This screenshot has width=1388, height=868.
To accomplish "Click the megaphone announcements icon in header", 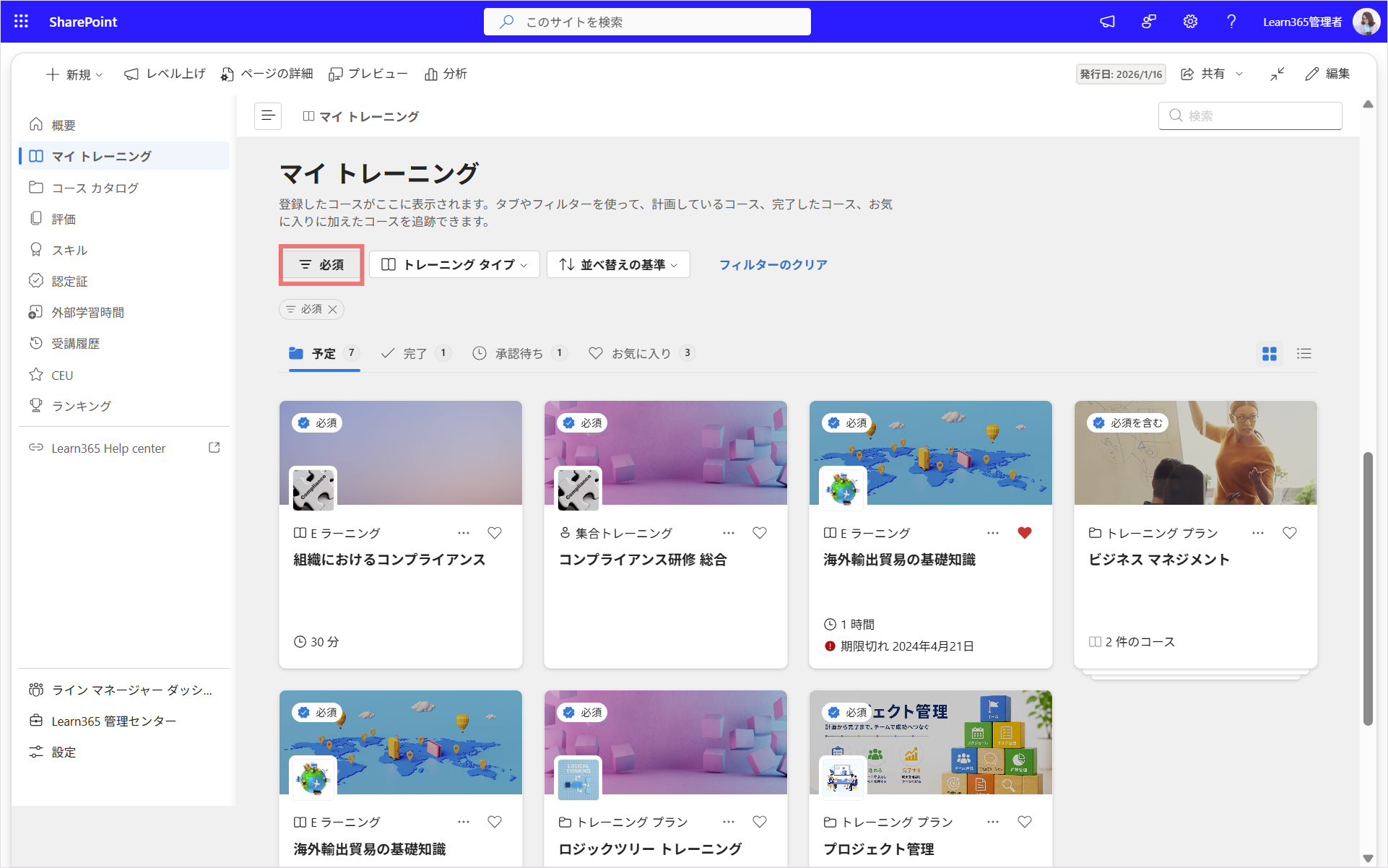I will click(1107, 22).
